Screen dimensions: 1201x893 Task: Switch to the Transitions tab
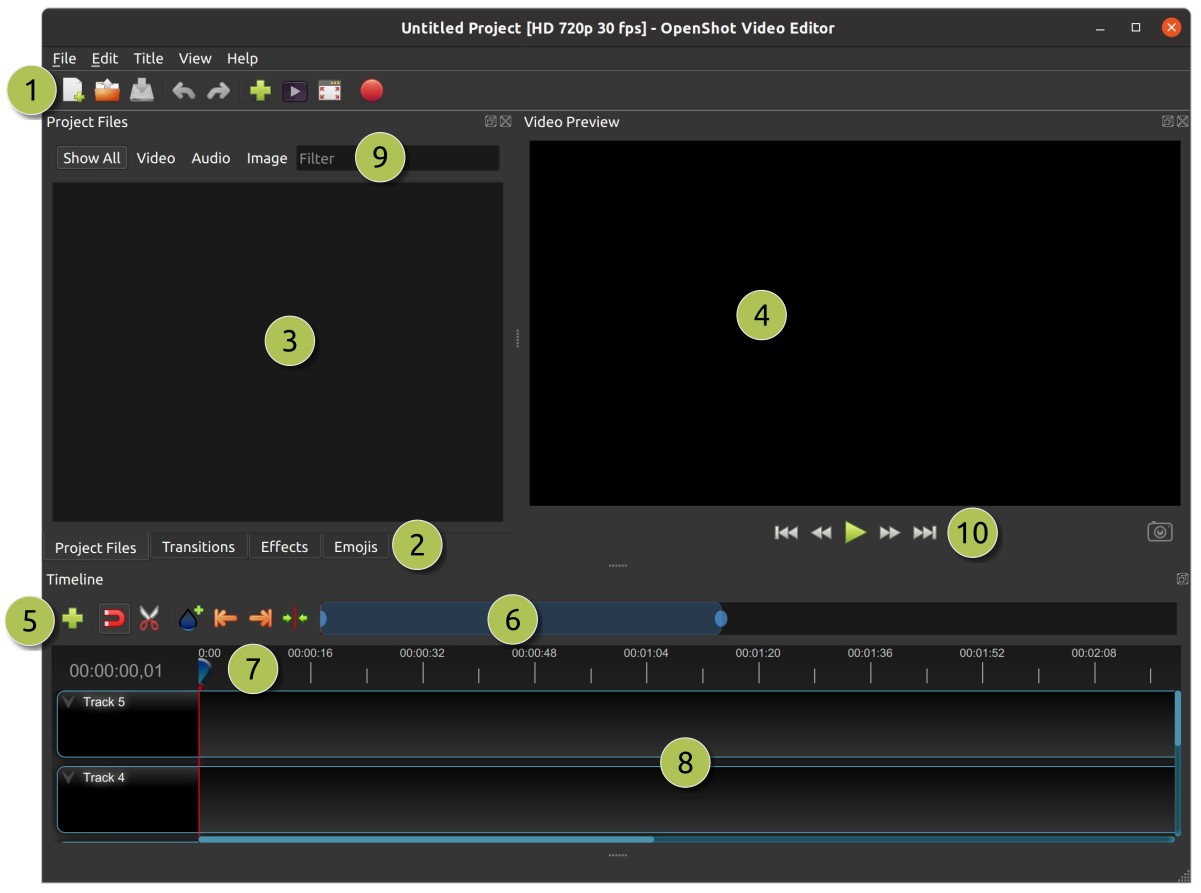pyautogui.click(x=198, y=546)
